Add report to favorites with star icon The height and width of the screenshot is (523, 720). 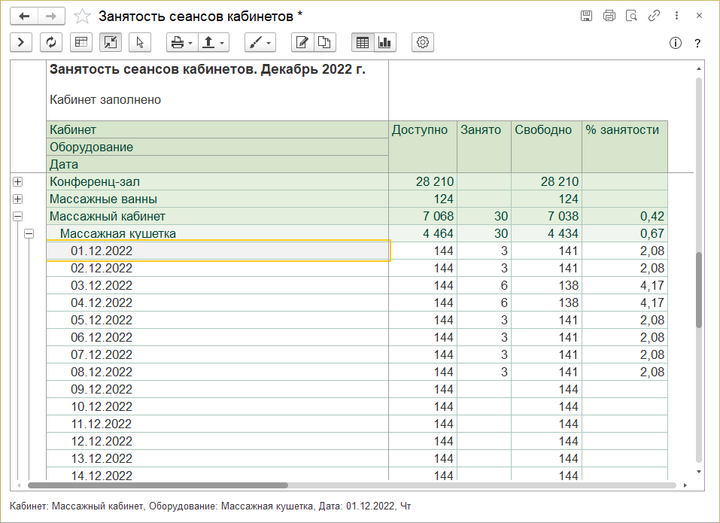pyautogui.click(x=82, y=16)
